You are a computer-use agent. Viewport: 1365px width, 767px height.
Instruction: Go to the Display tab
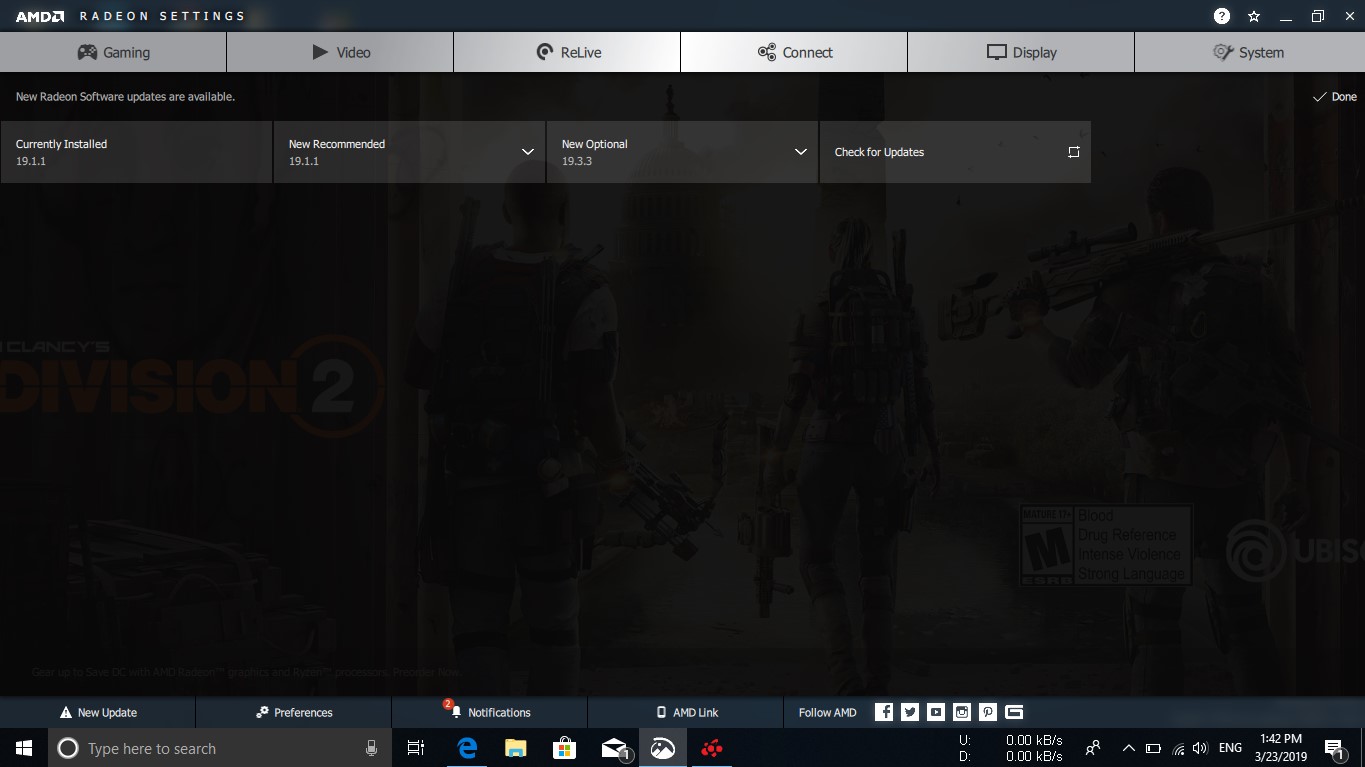[1021, 52]
